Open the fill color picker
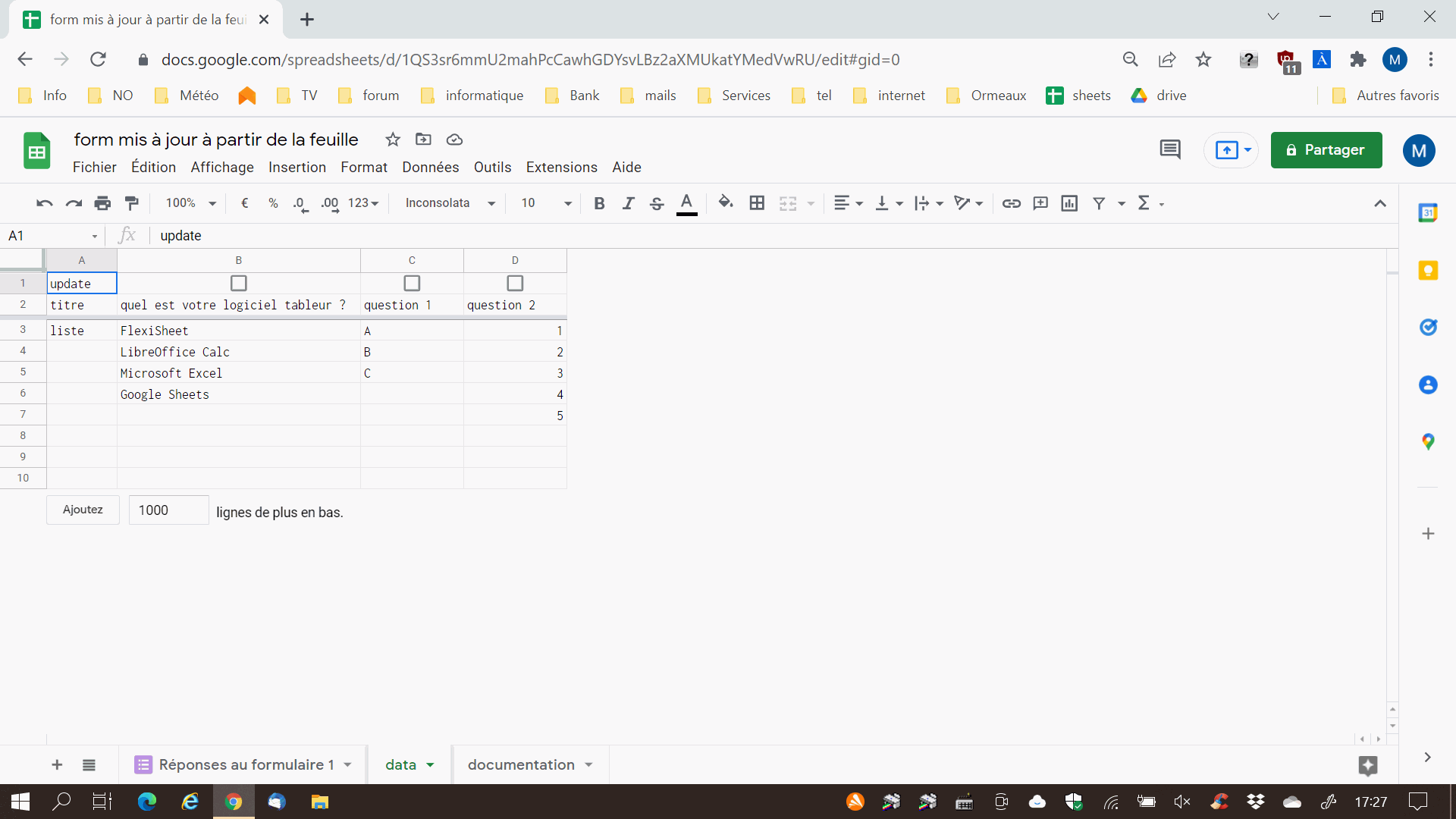1456x819 pixels. pyautogui.click(x=725, y=202)
